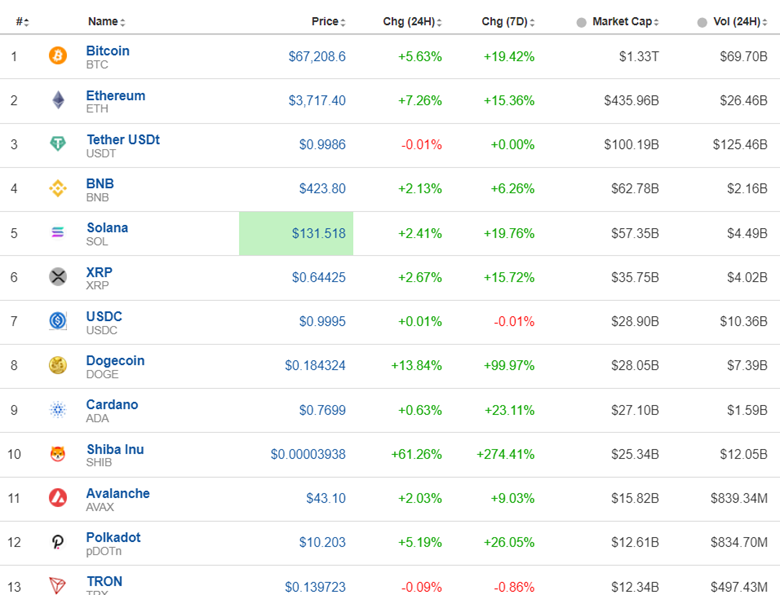Sort table by rank number column

tap(22, 22)
